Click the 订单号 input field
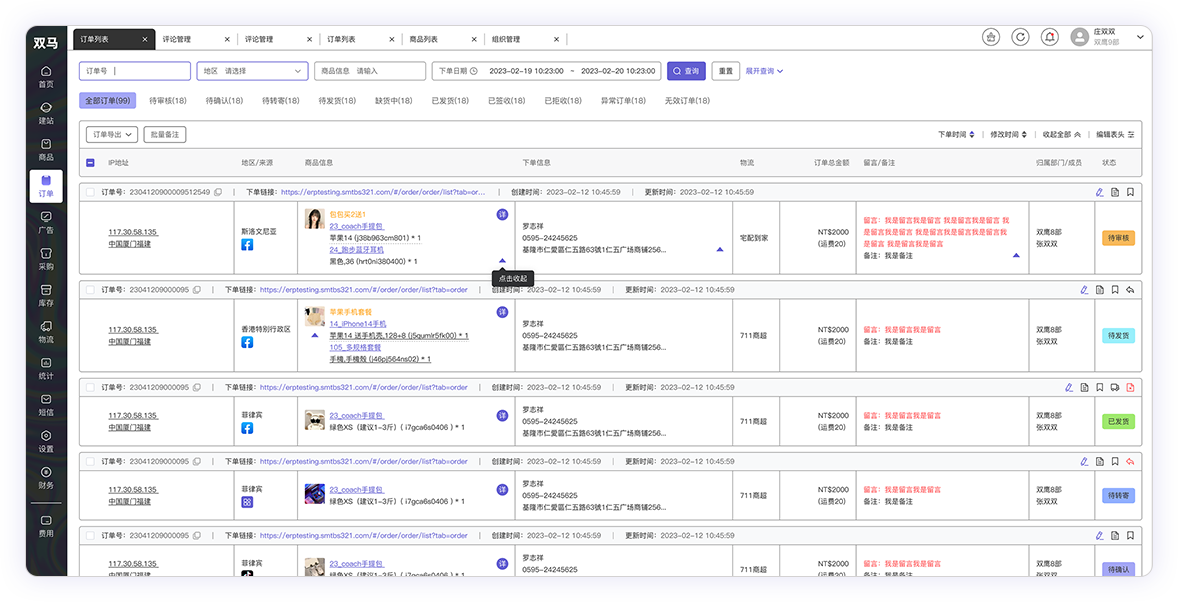1178x602 pixels. pos(134,71)
